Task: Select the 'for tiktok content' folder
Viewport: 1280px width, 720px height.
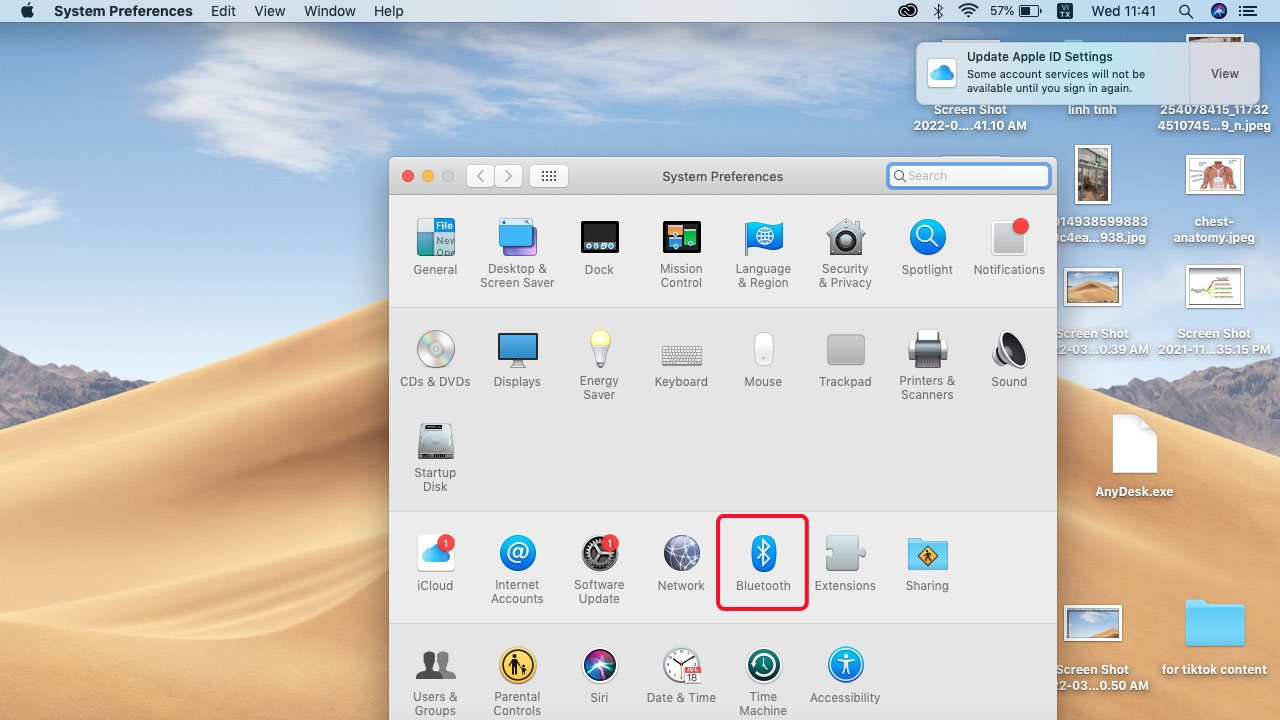Action: click(x=1214, y=636)
